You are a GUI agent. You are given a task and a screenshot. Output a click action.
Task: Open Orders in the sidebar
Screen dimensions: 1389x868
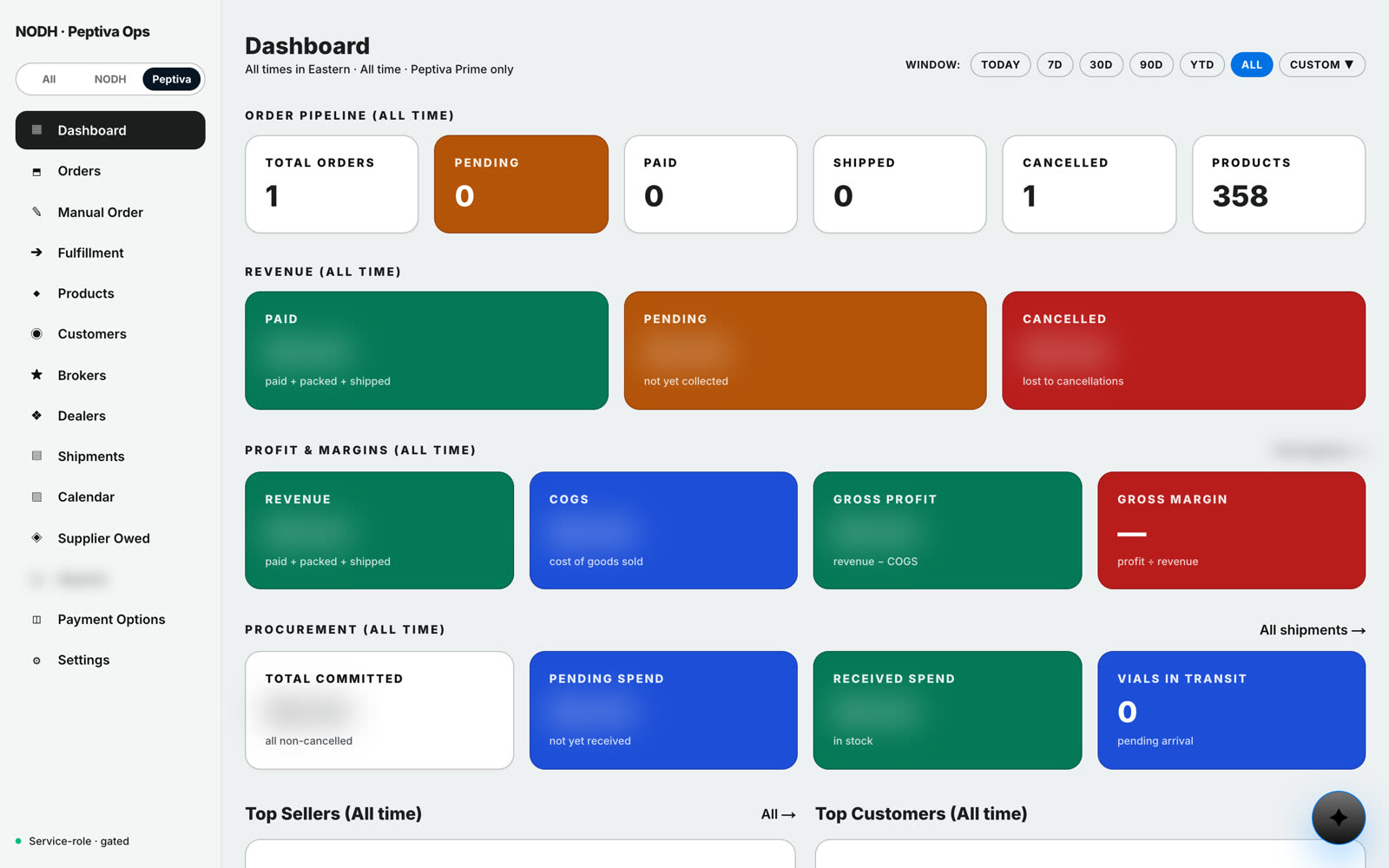point(110,171)
